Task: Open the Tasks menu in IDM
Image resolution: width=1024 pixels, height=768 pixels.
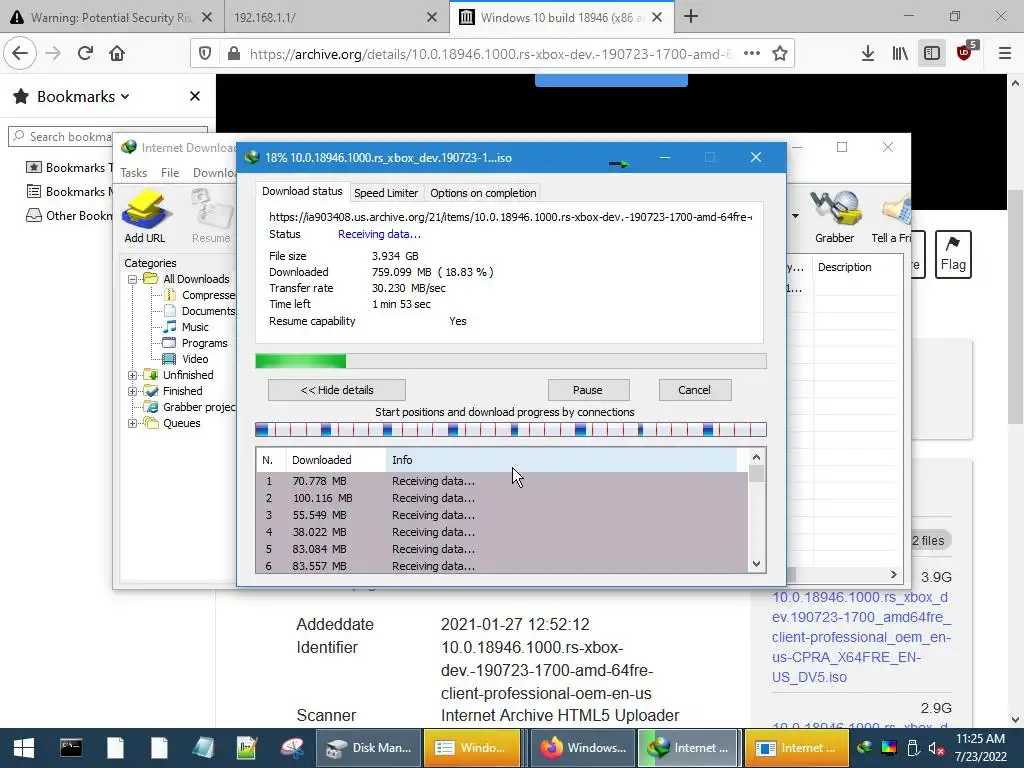Action: click(133, 172)
